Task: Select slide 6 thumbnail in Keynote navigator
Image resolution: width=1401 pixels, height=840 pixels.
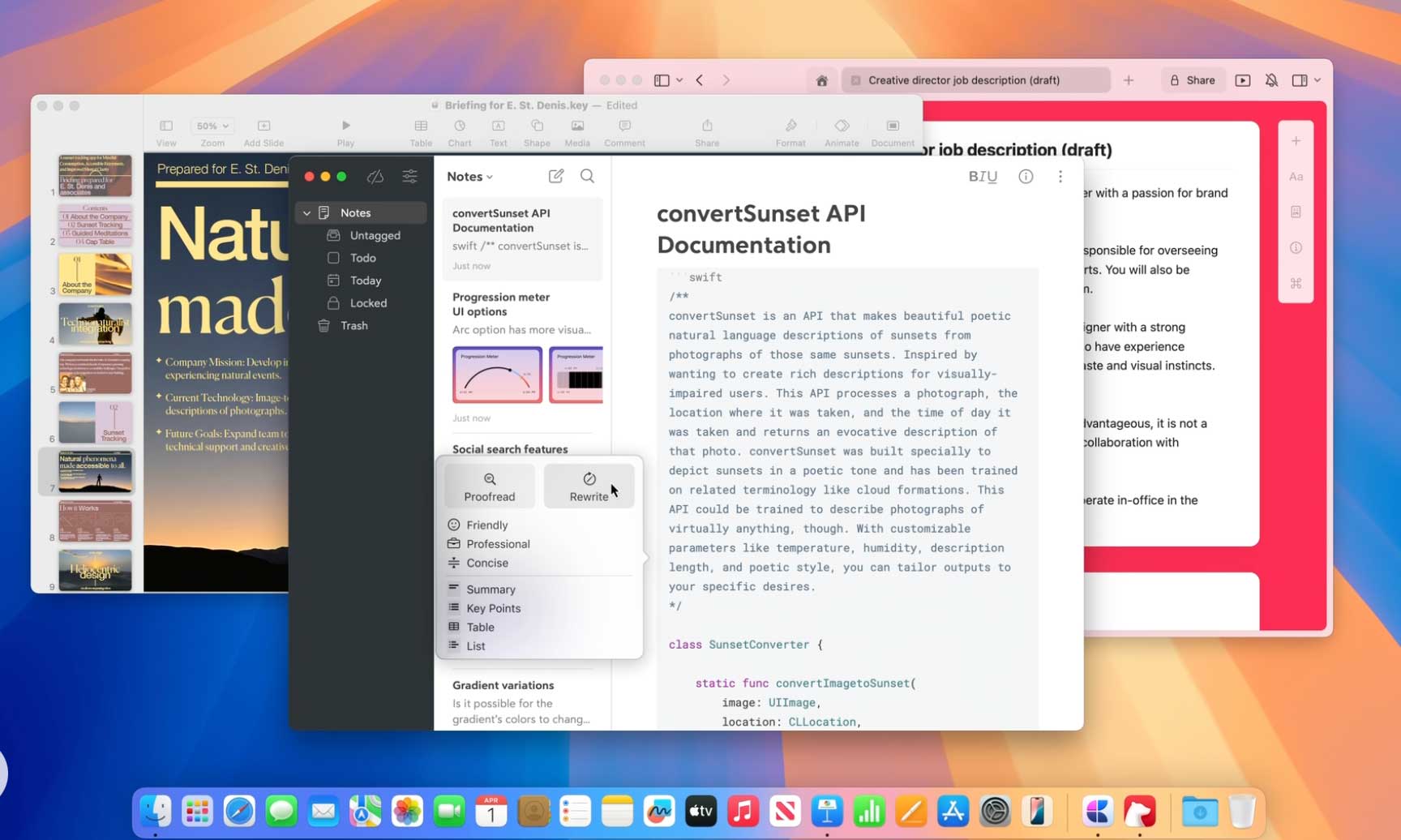Action: coord(95,422)
